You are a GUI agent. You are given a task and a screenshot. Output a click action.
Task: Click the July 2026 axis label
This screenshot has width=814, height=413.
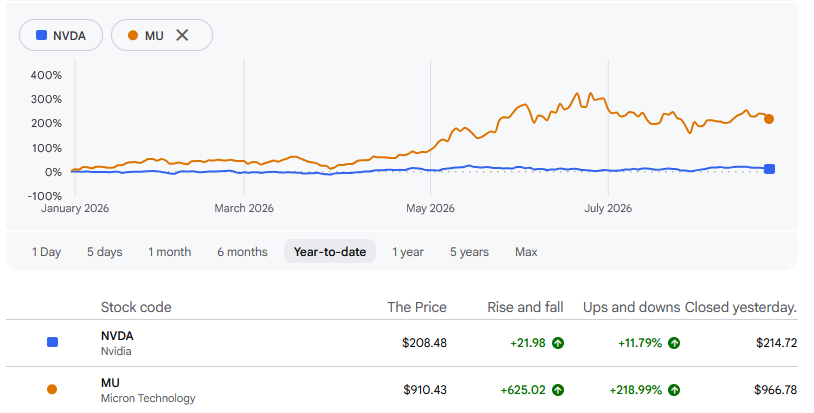pyautogui.click(x=608, y=209)
